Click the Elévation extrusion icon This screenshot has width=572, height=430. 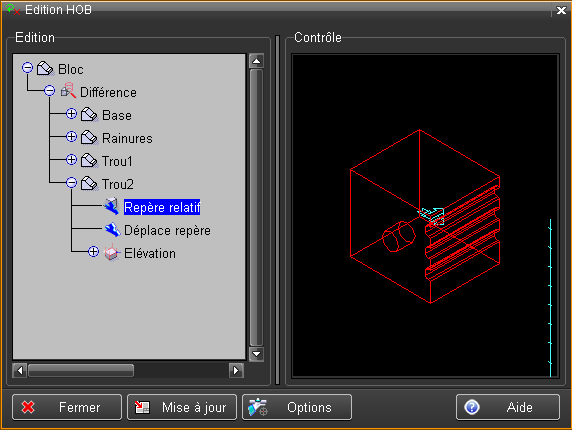(112, 253)
